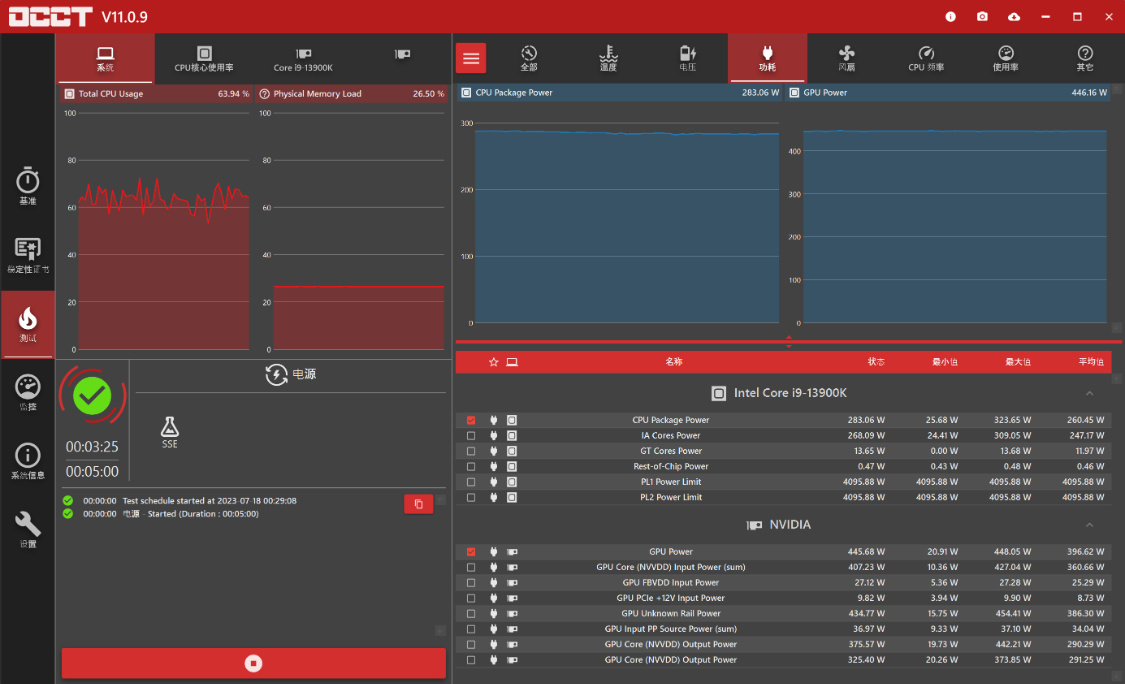Show the CPU Frequency sensors tab

(x=926, y=59)
